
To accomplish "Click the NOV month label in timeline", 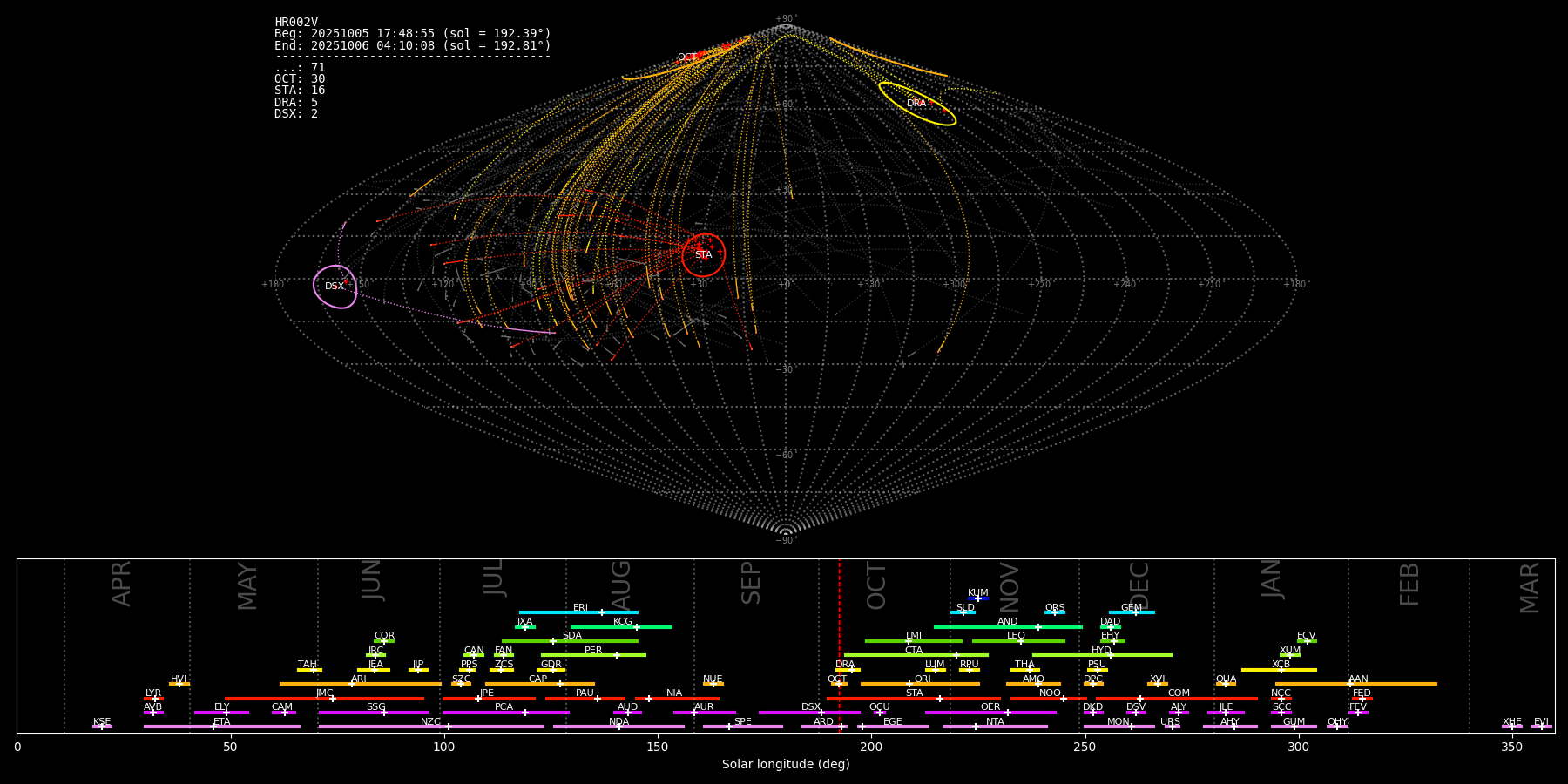I will pos(1009,586).
